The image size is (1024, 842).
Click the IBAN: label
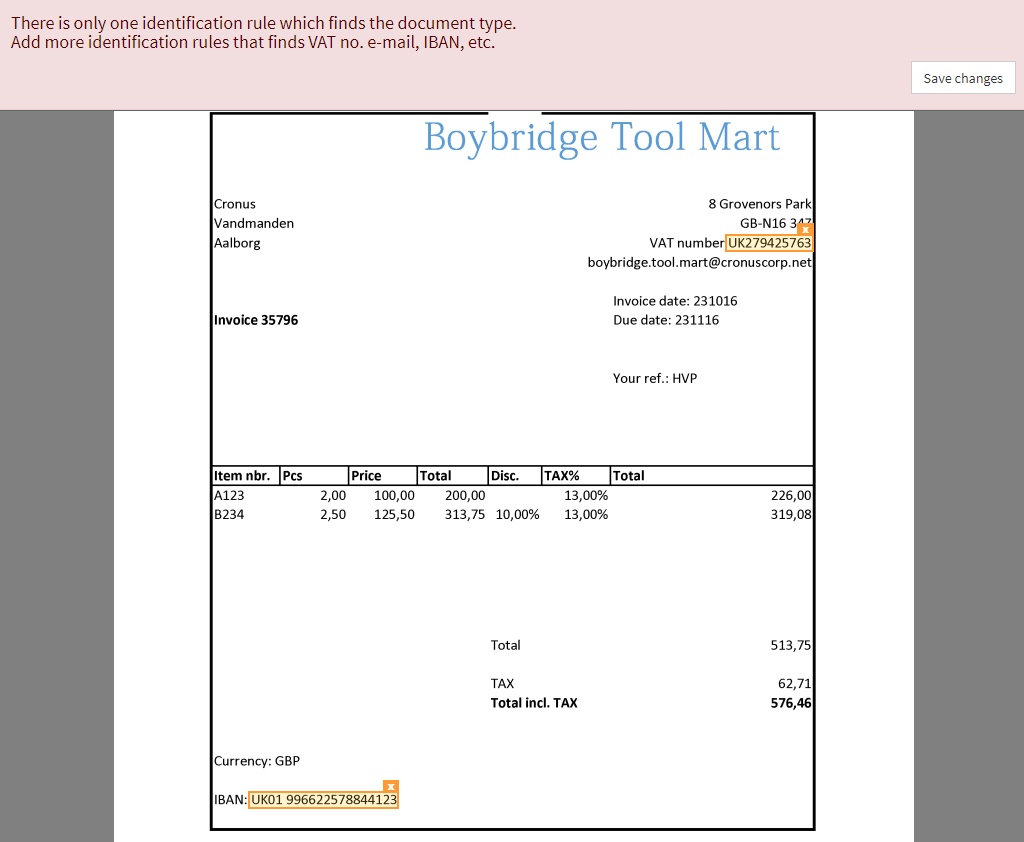[x=230, y=800]
